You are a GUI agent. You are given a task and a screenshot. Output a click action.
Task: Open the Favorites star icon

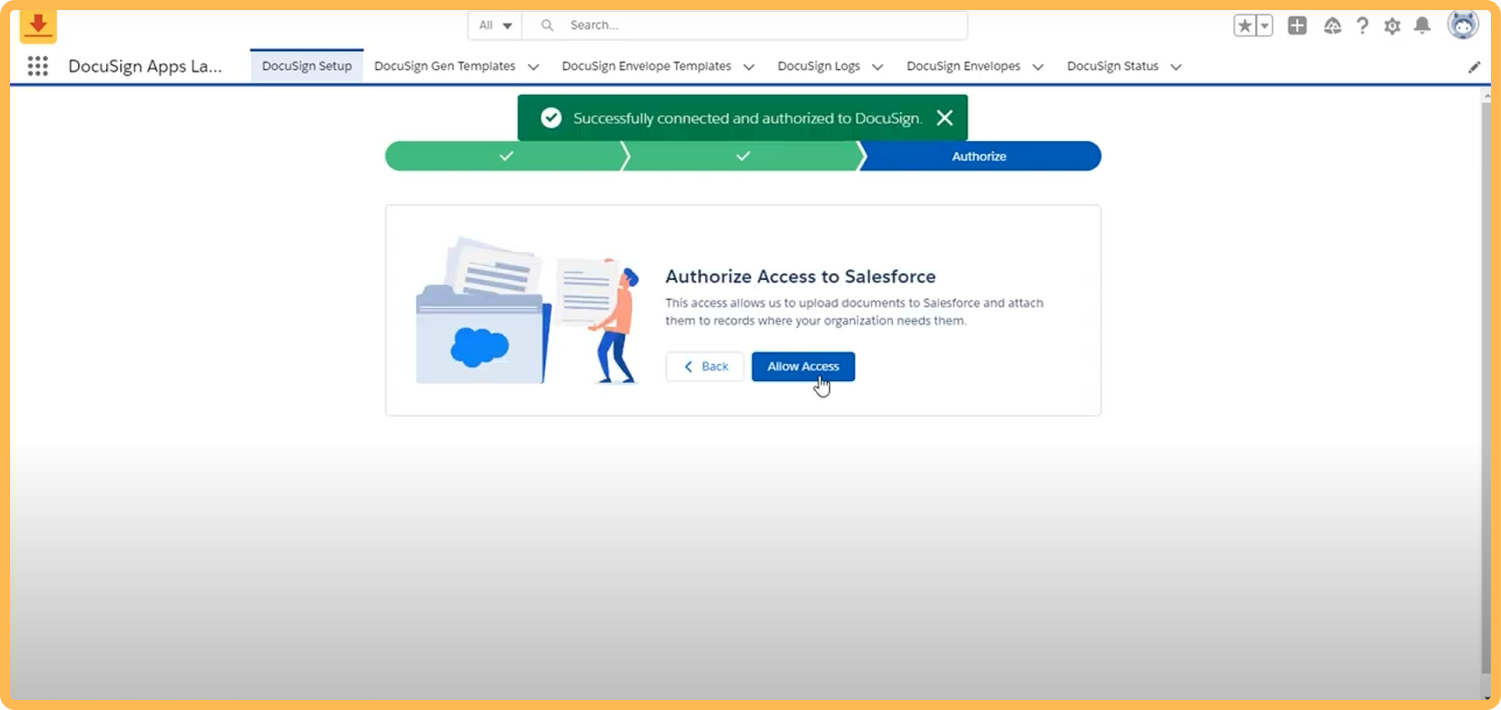1245,26
